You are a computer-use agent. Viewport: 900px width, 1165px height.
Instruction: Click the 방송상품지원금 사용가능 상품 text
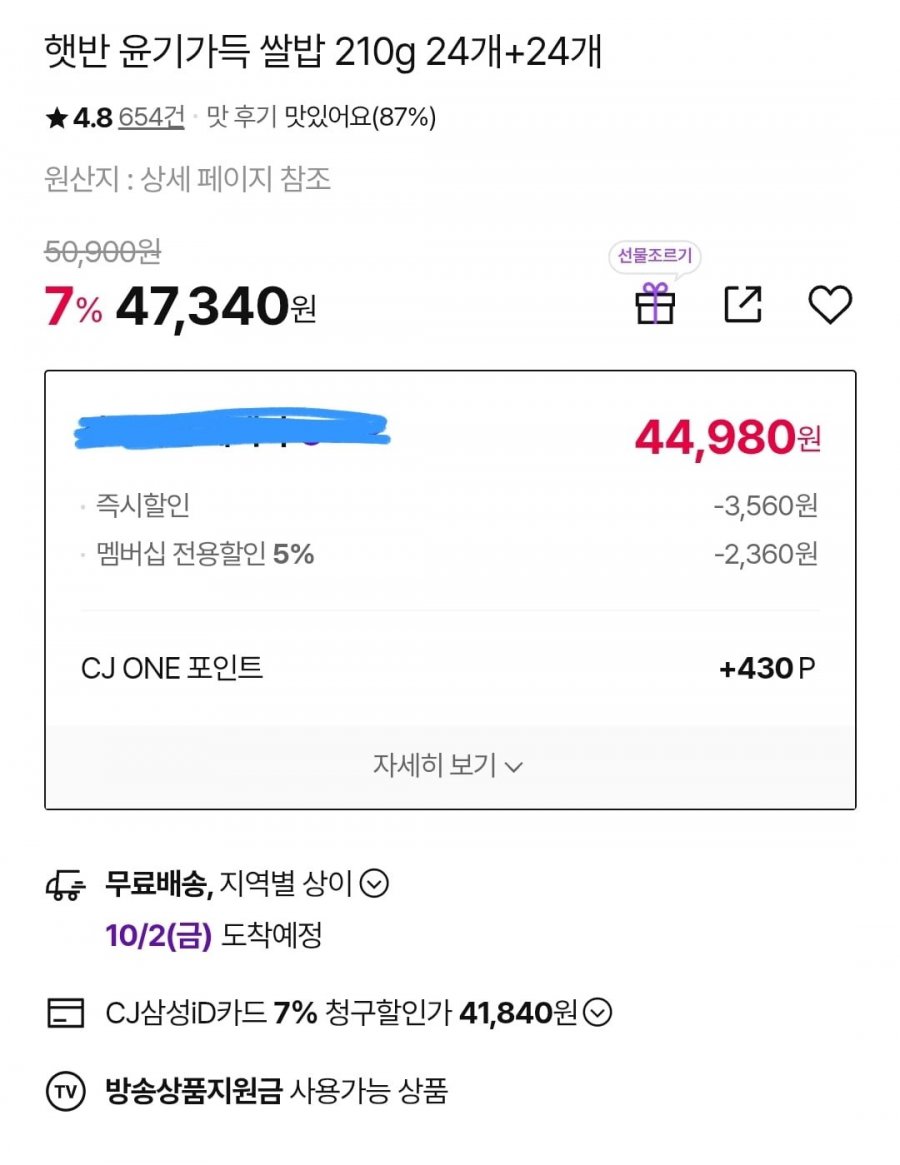[276, 1091]
